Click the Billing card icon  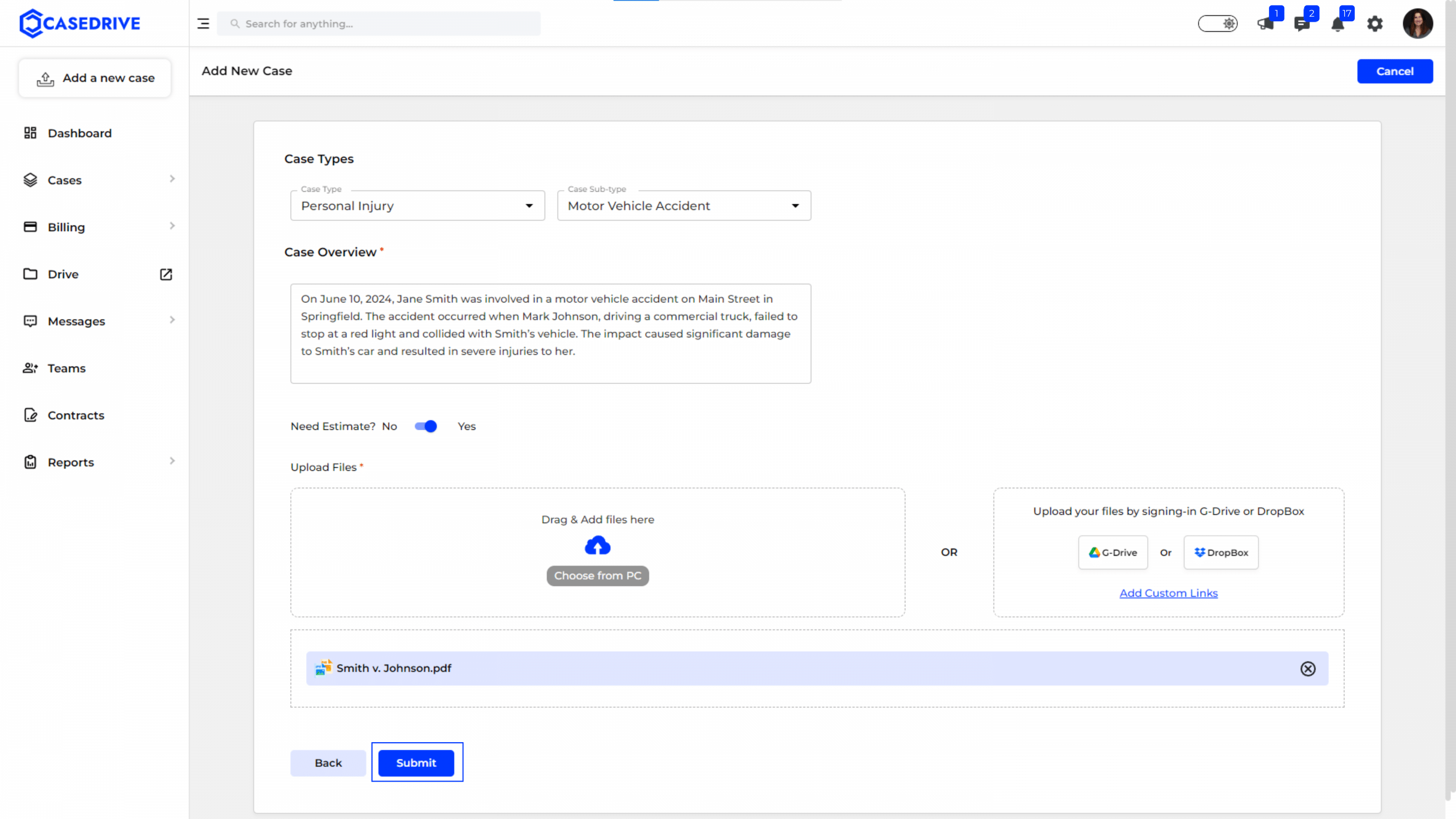click(x=30, y=226)
